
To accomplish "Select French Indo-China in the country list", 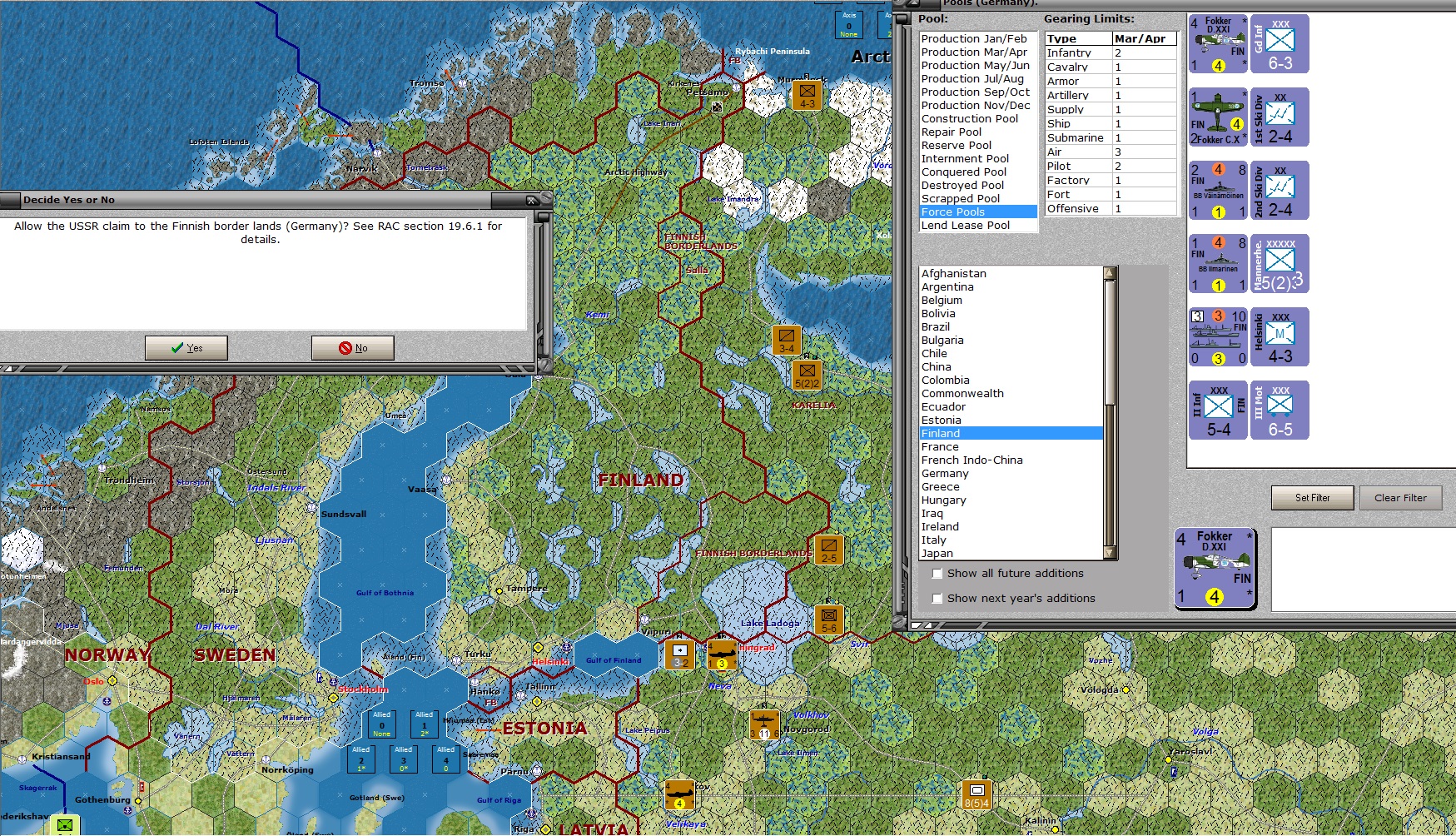I will pyautogui.click(x=1011, y=460).
